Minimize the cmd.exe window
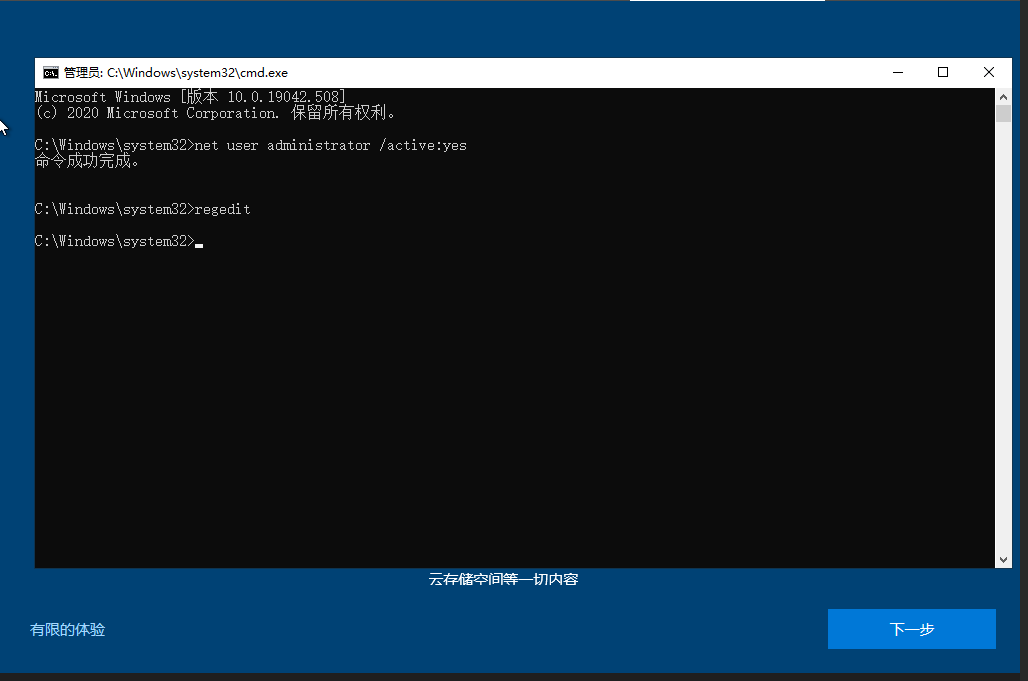 pyautogui.click(x=898, y=72)
